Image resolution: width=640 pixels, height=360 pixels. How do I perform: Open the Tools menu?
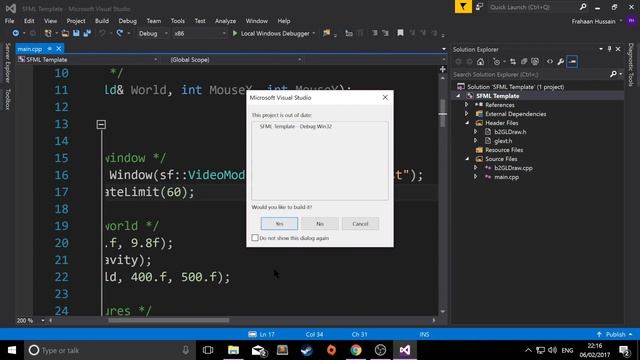(178, 21)
